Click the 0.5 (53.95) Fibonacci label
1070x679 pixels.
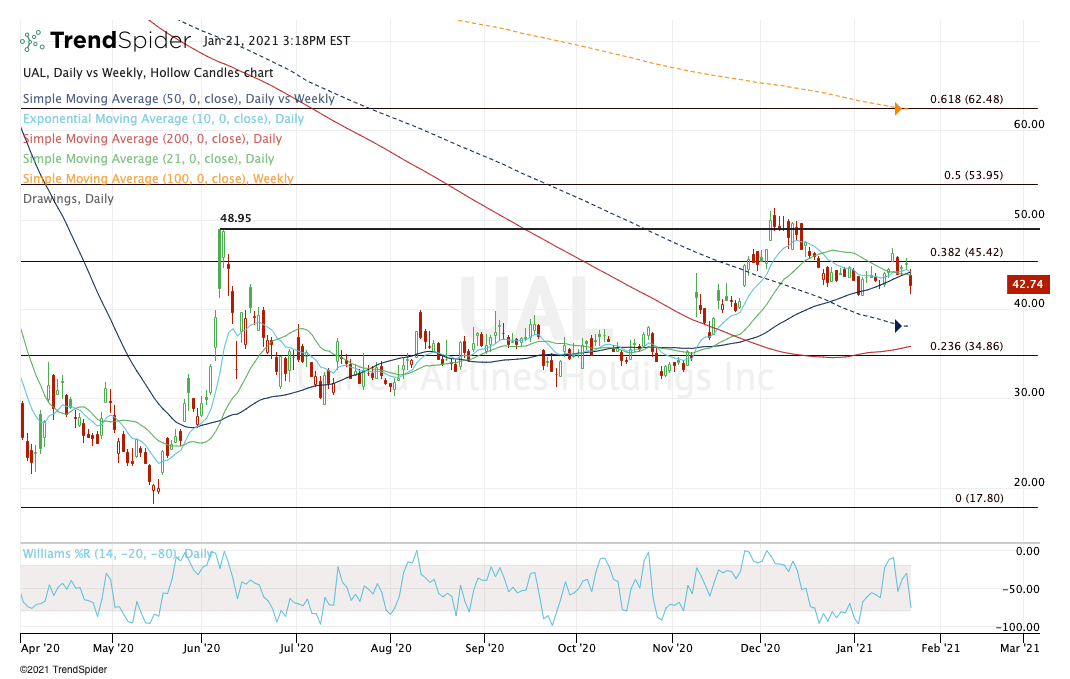point(973,175)
